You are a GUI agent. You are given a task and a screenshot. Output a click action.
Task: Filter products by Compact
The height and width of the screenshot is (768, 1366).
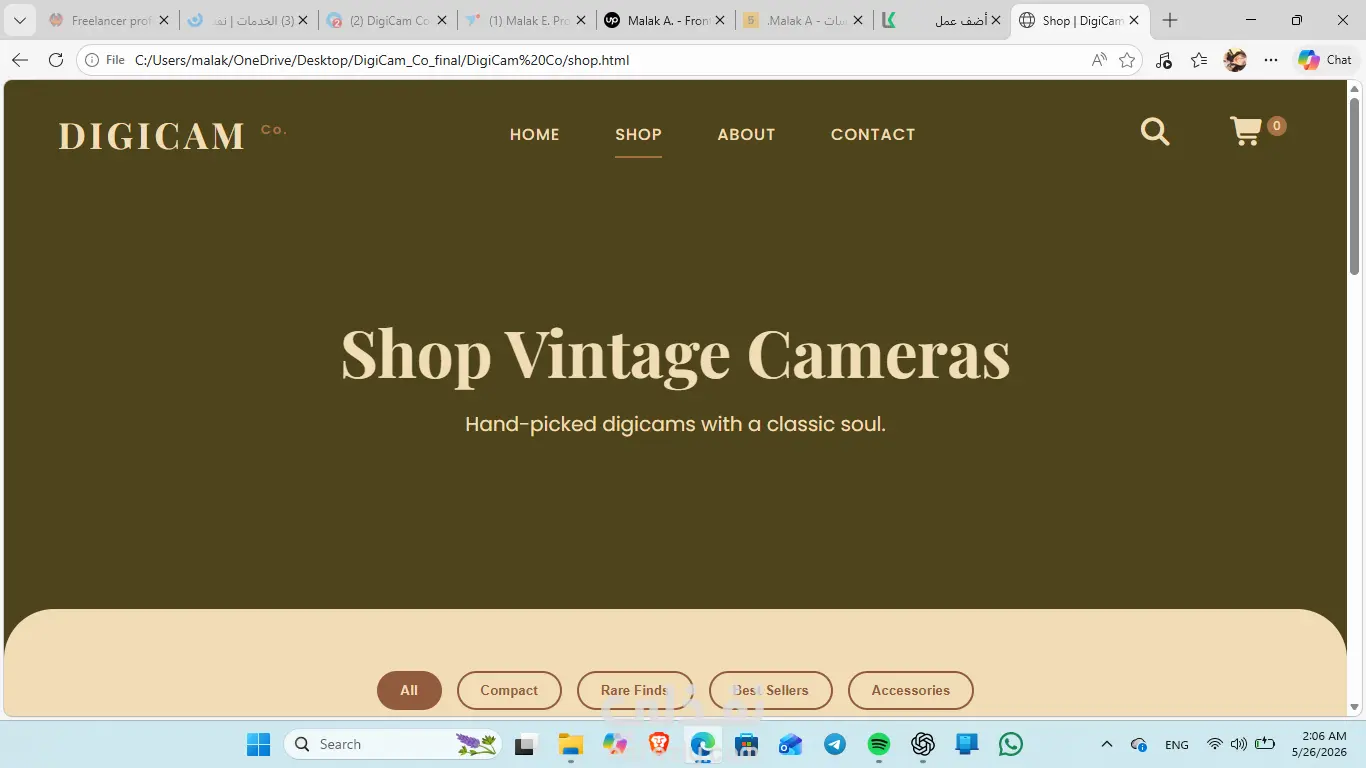click(509, 690)
